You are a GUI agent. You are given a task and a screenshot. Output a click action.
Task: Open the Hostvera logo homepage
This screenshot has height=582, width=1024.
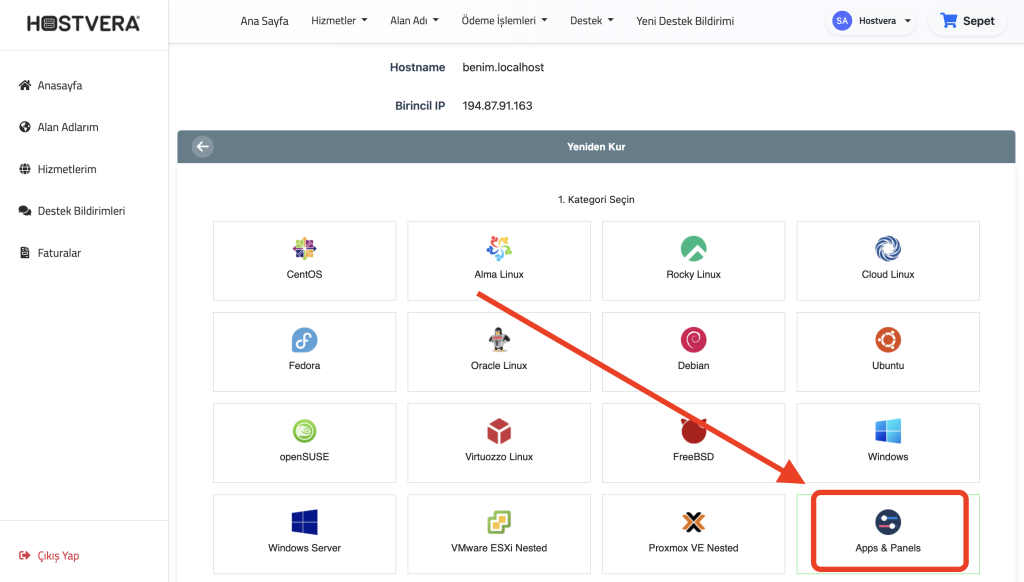84,24
